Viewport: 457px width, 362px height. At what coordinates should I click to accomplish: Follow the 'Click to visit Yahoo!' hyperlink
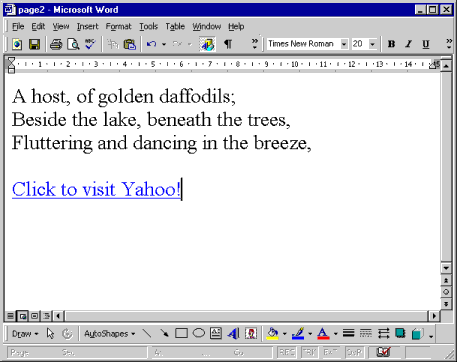click(96, 189)
